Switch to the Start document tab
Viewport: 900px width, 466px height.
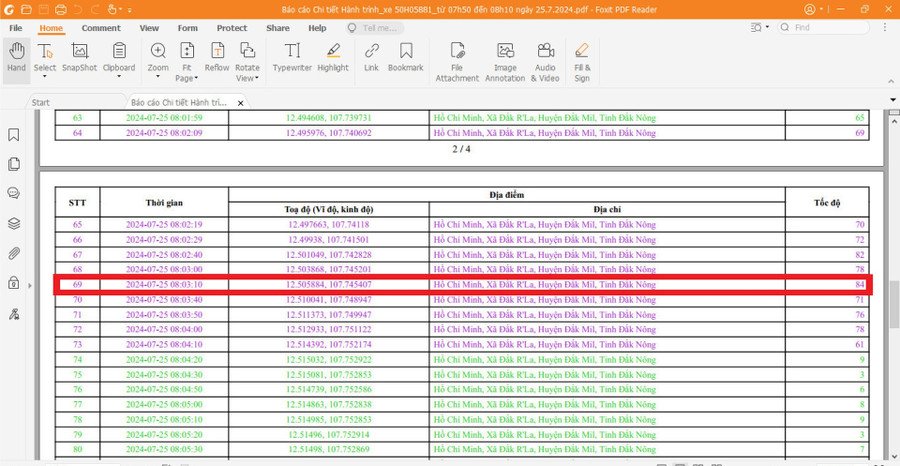point(41,102)
